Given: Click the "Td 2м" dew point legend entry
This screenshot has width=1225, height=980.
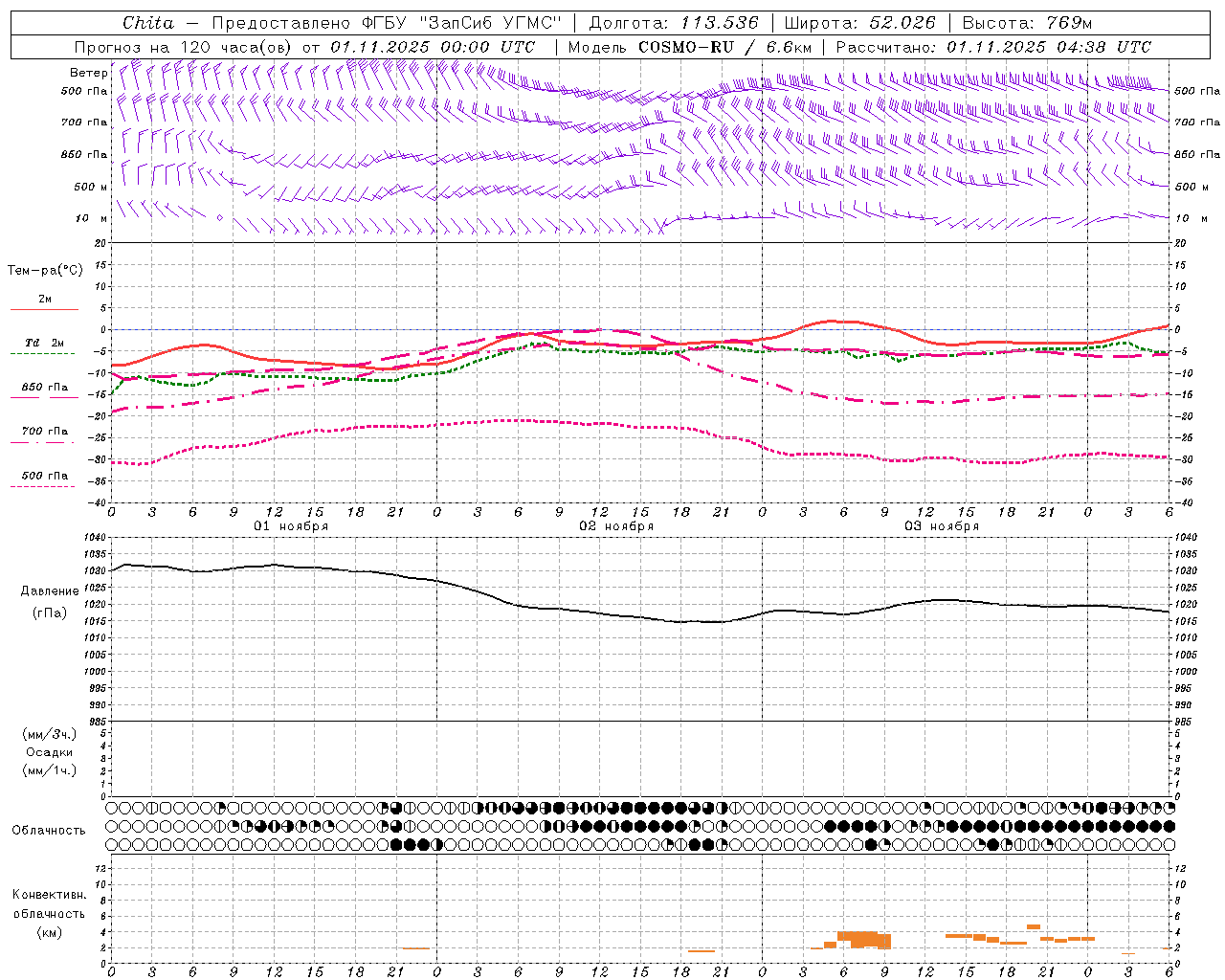Looking at the screenshot, I should [45, 343].
